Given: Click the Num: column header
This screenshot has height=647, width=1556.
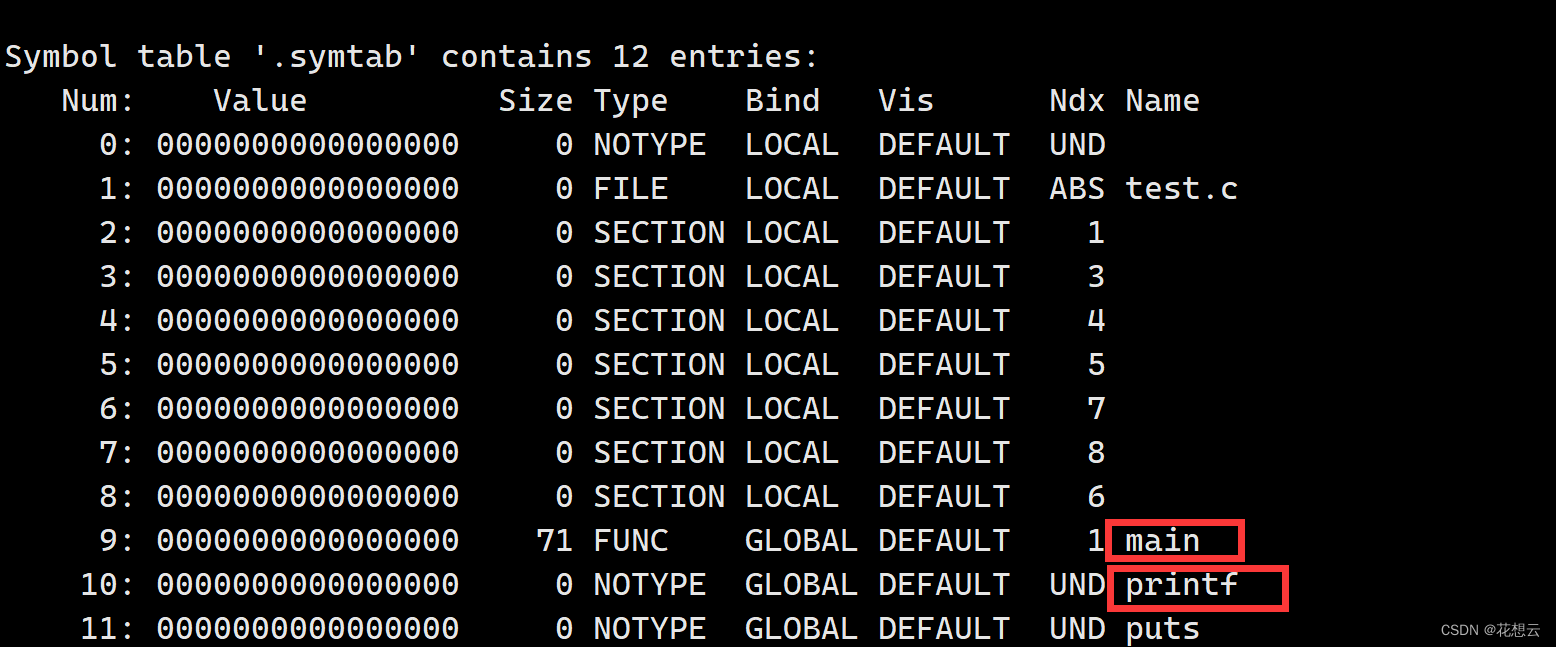Looking at the screenshot, I should pos(98,101).
